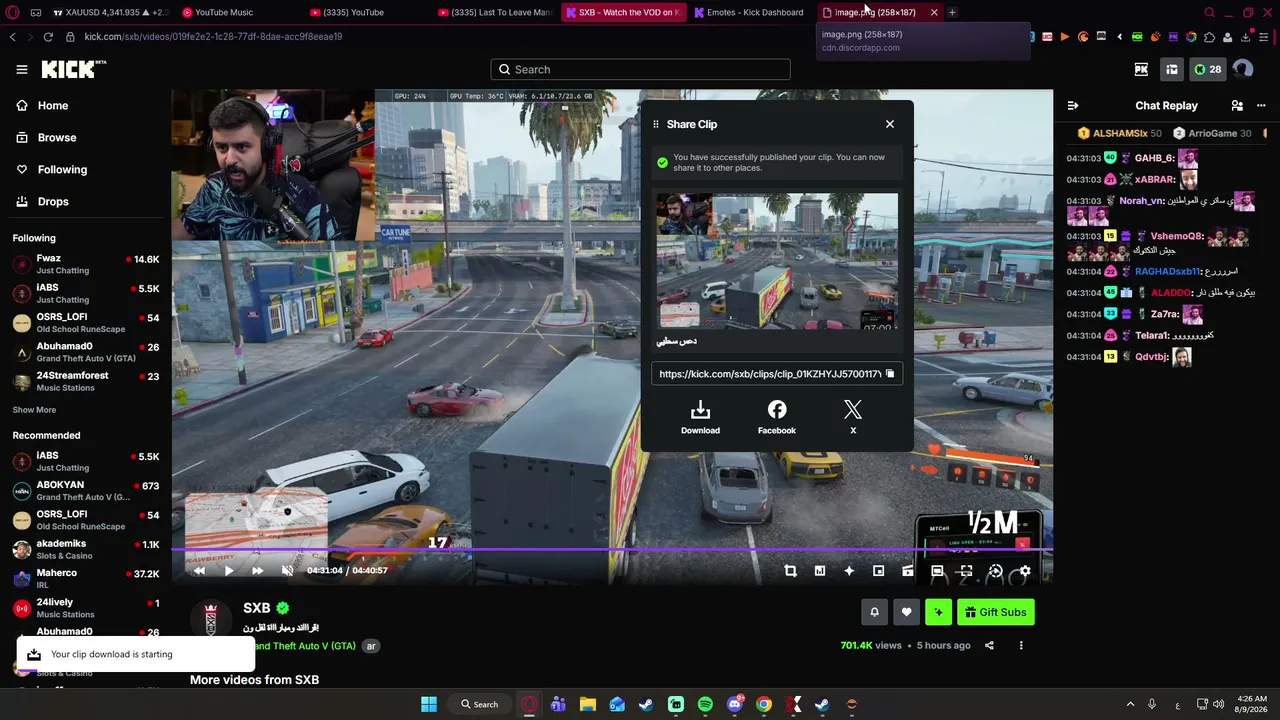
Task: Switch to Emotes - Kick Dashboard tab
Action: tap(748, 12)
